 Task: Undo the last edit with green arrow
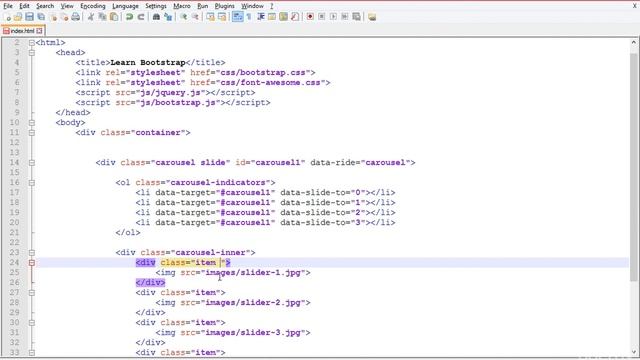click(x=129, y=17)
